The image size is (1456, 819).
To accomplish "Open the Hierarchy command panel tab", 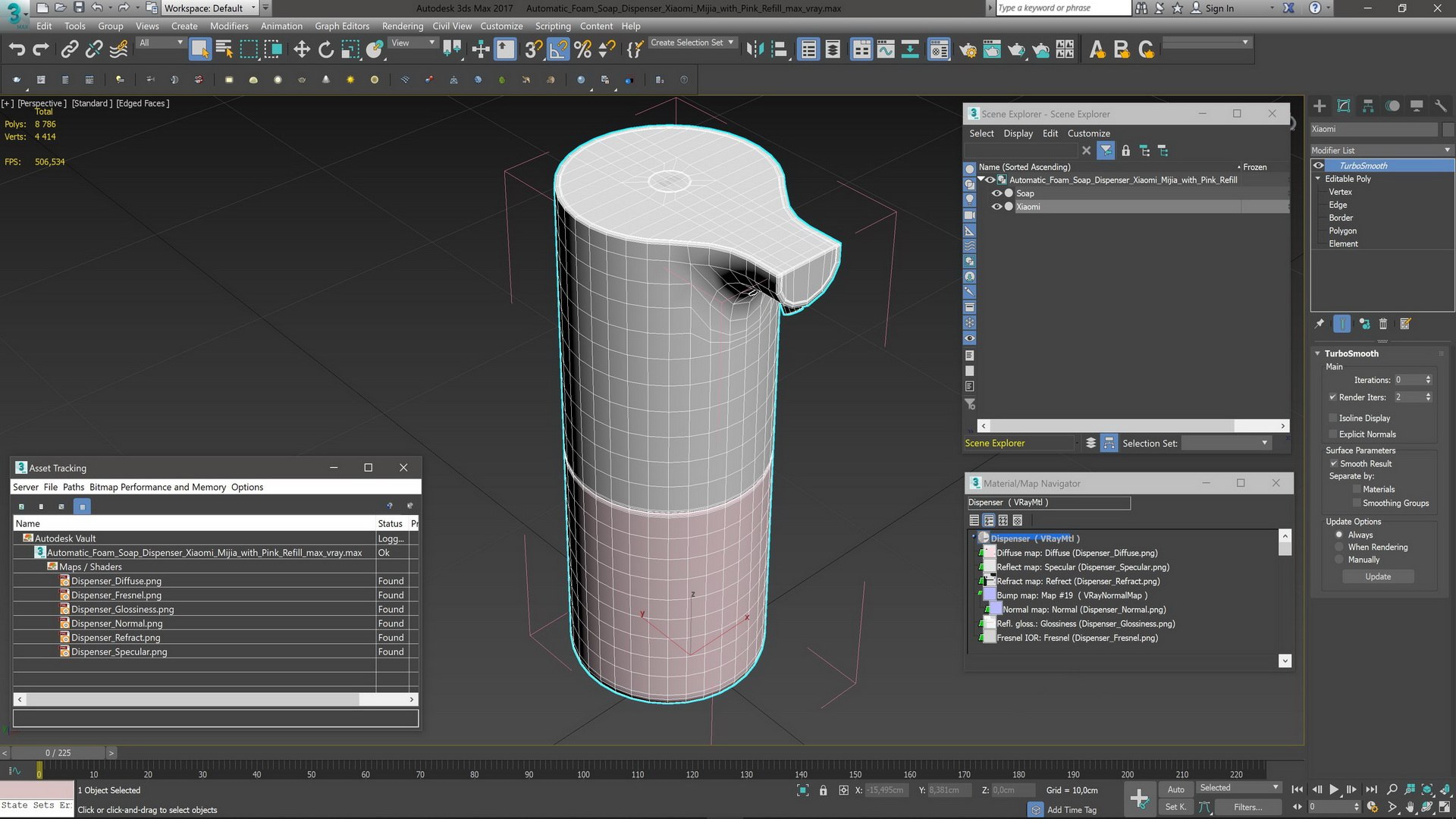I will pos(1368,106).
